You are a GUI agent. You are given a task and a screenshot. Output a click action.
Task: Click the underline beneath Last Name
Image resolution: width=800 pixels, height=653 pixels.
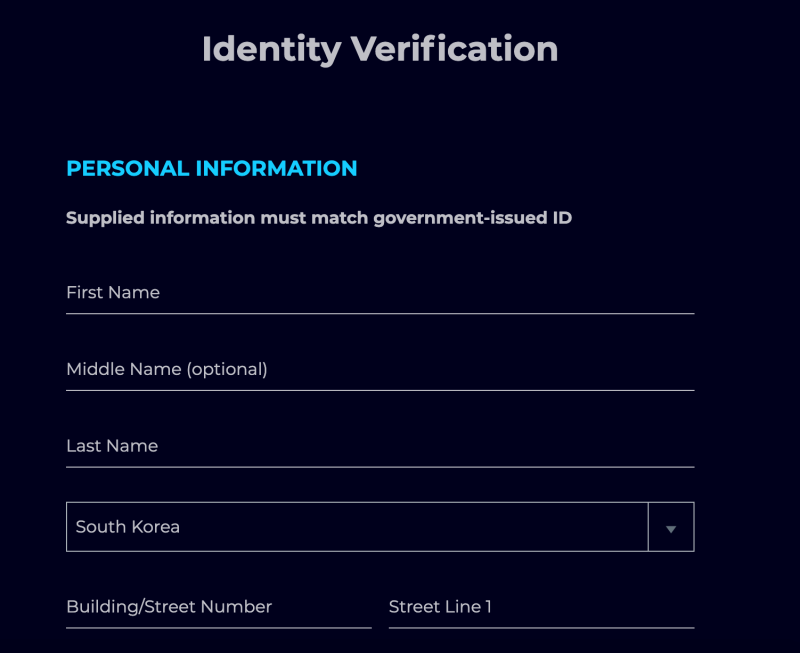pyautogui.click(x=380, y=467)
